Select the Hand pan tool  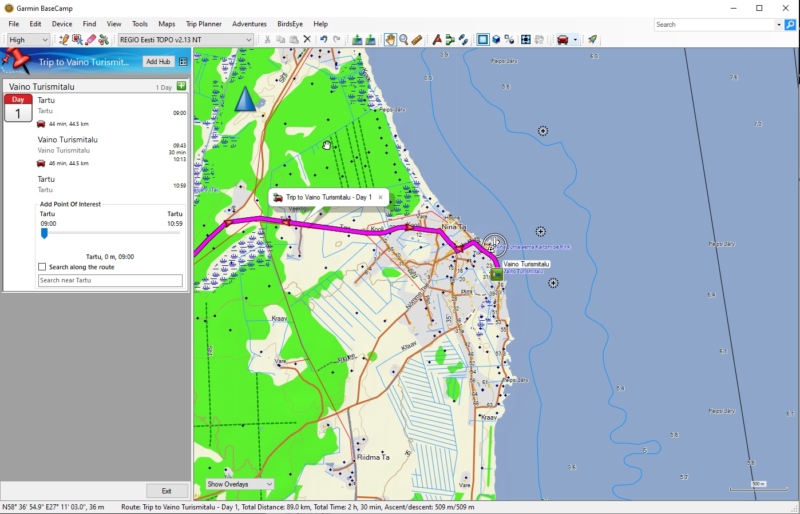[x=390, y=40]
